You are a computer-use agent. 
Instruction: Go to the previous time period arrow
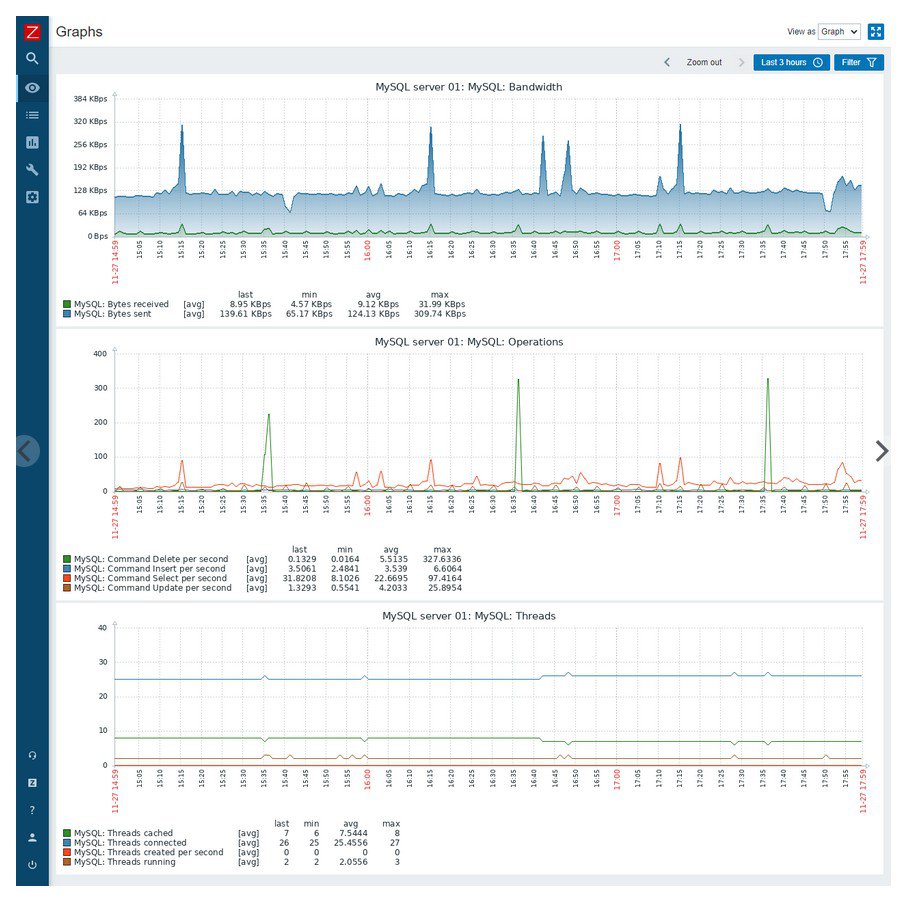(667, 62)
